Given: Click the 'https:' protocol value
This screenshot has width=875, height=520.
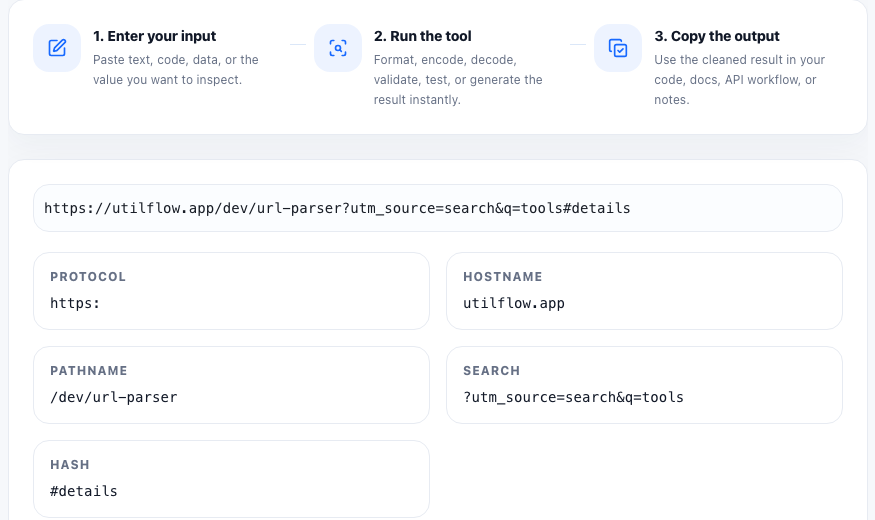Looking at the screenshot, I should click(x=75, y=304).
